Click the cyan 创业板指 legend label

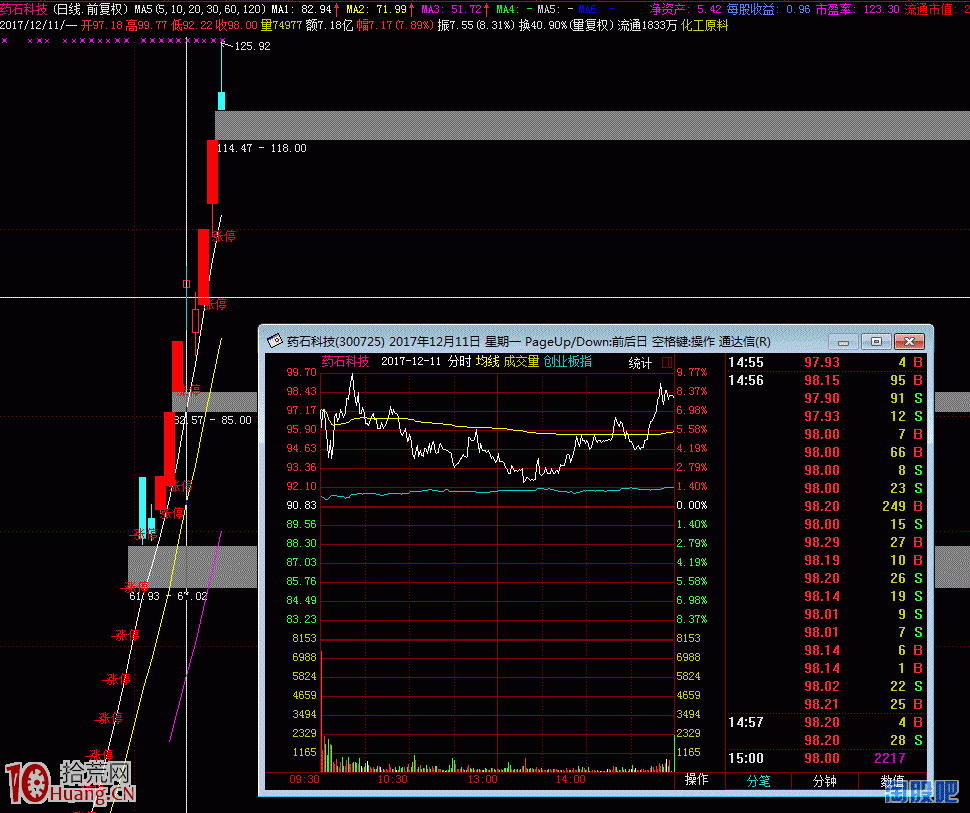click(x=568, y=361)
